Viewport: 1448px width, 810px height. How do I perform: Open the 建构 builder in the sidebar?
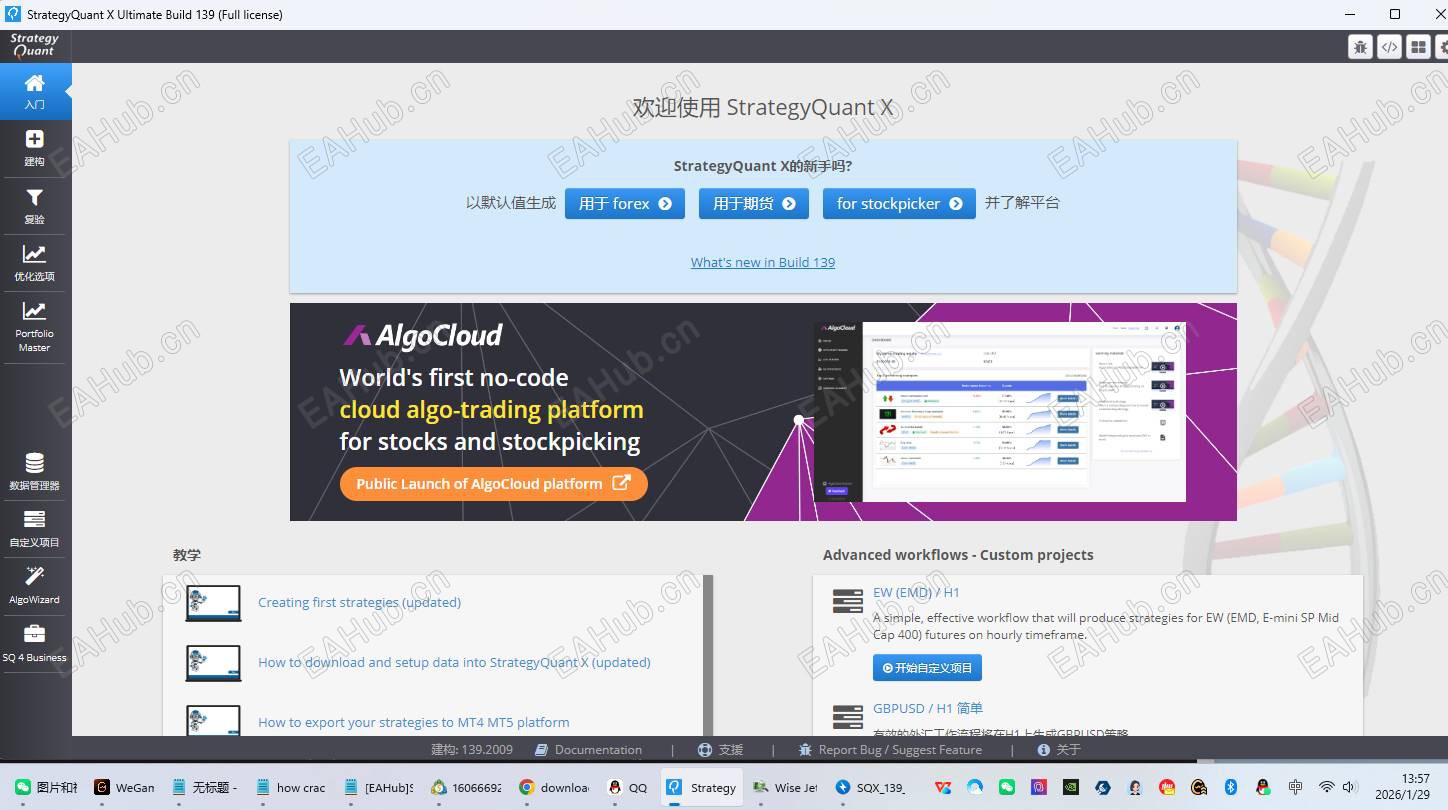35,148
